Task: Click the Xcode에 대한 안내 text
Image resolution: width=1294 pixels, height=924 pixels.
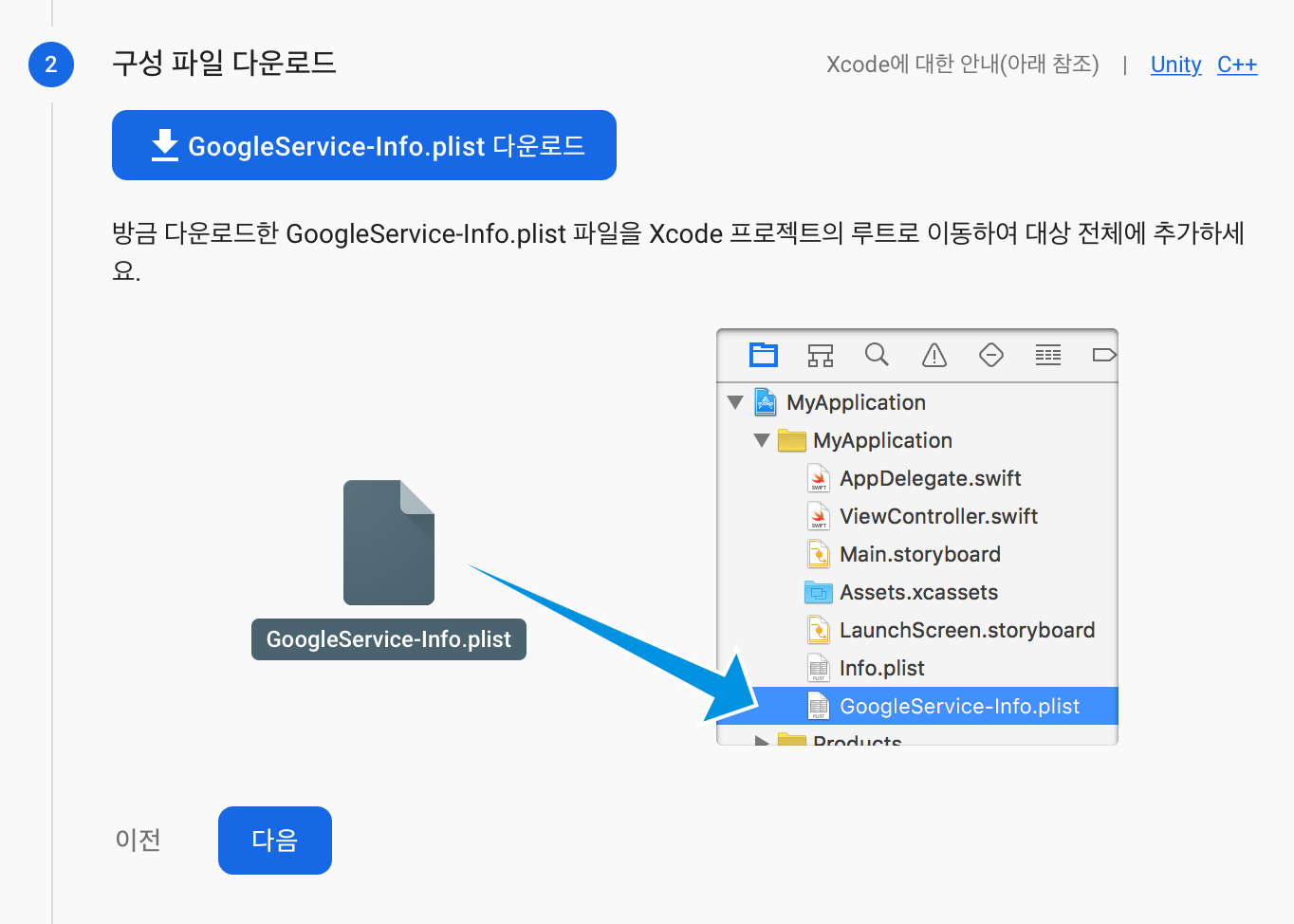Action: pos(962,65)
